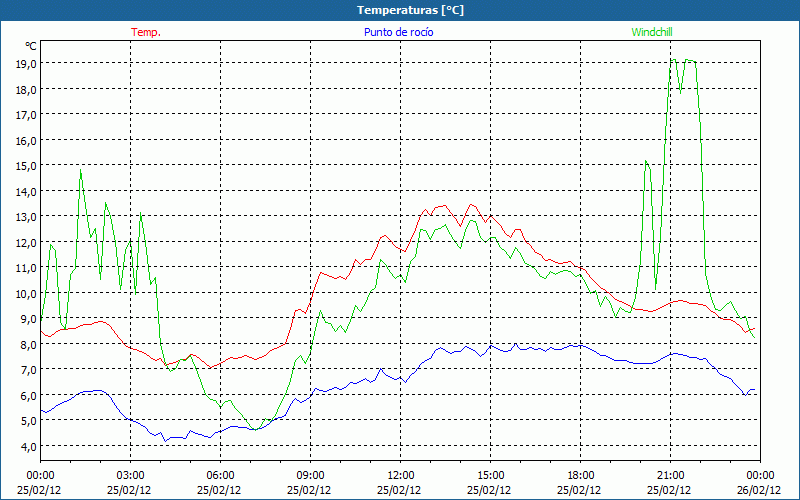Click the '12,0' y-axis value
This screenshot has height=500, width=800.
tap(26, 242)
